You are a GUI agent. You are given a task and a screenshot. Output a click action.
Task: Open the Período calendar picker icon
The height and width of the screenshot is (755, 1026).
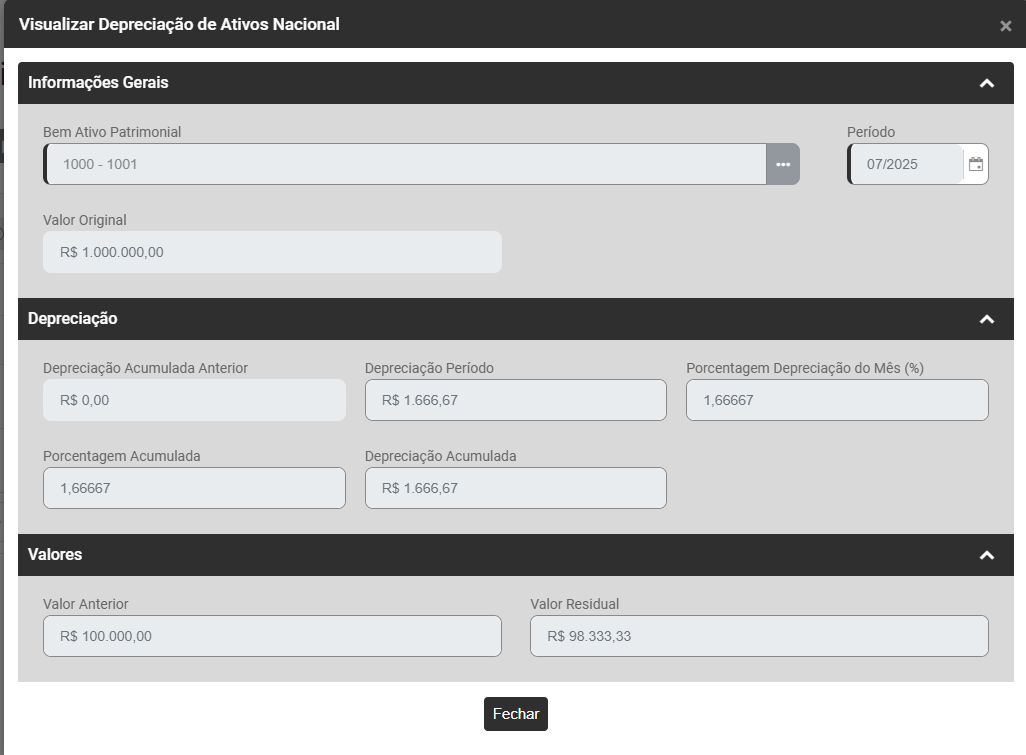pos(976,164)
